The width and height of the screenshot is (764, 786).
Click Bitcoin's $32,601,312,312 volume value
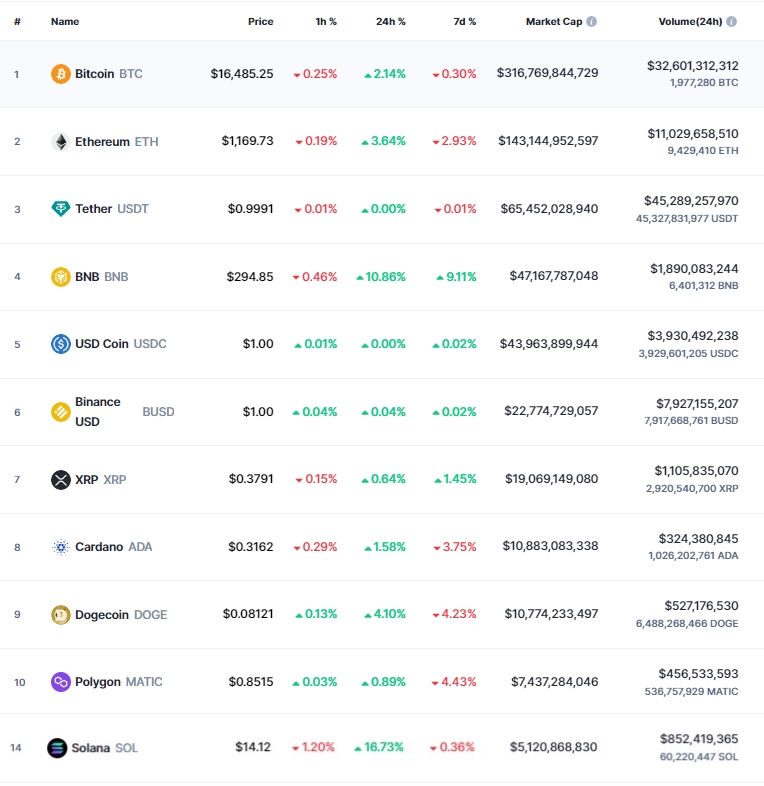(x=692, y=66)
